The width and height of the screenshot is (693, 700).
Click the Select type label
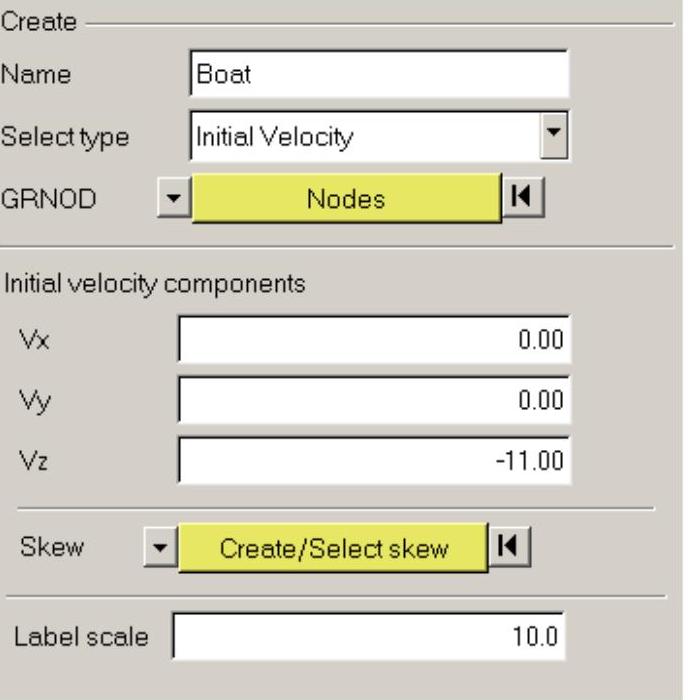[66, 137]
